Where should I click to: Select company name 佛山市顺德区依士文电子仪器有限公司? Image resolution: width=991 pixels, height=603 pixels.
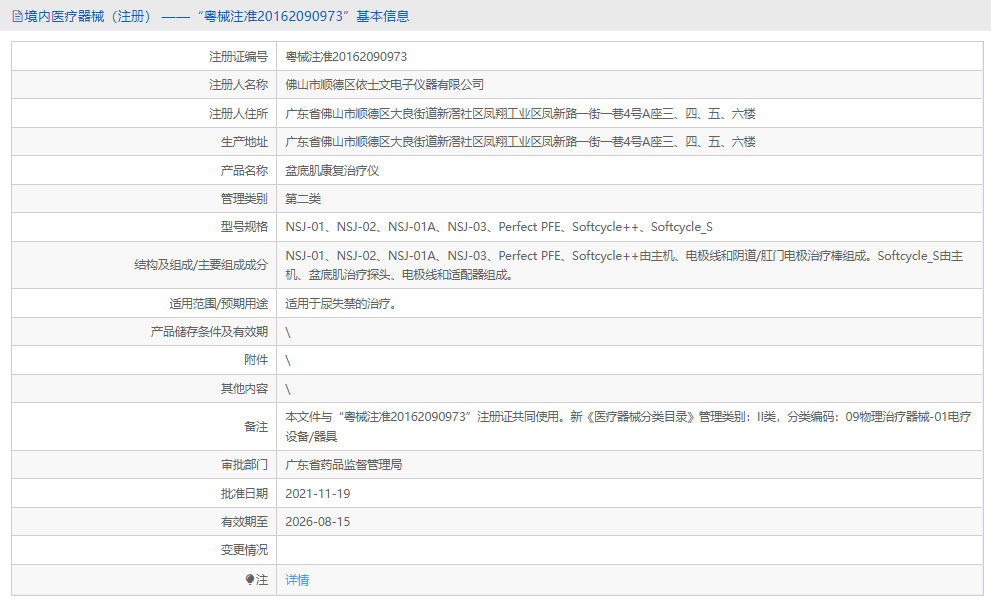pyautogui.click(x=384, y=85)
